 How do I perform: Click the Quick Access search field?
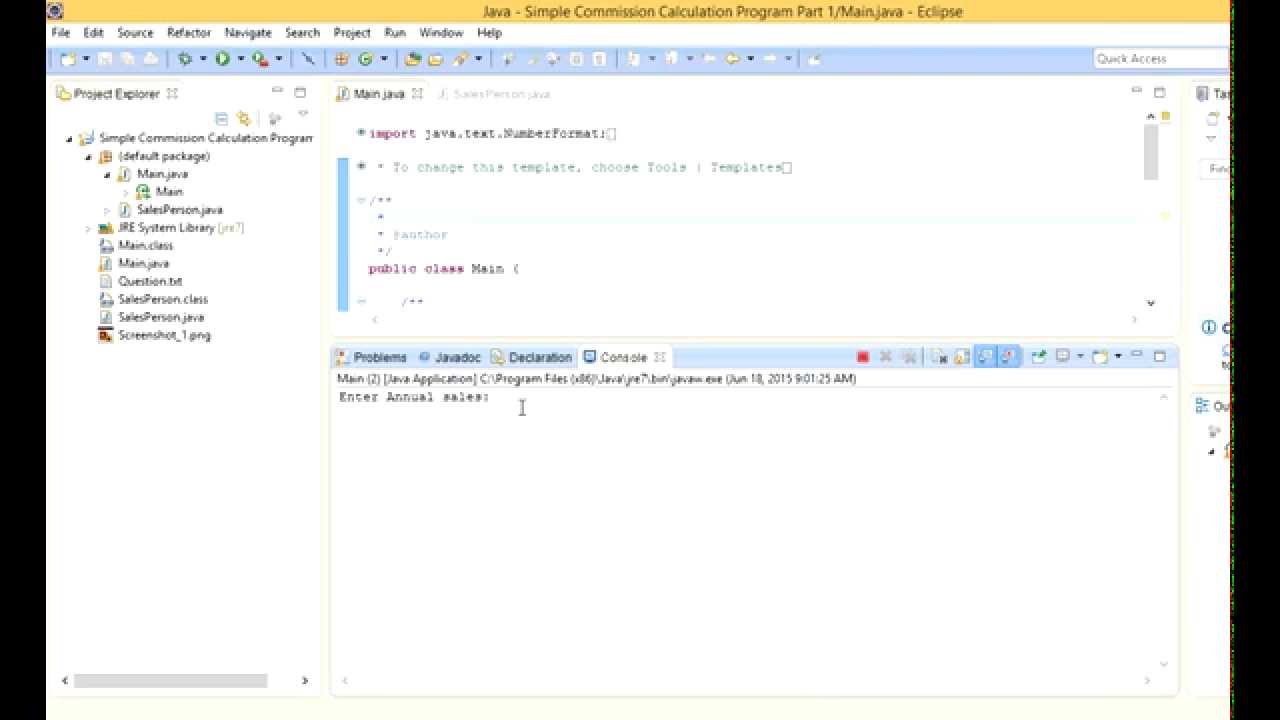click(1160, 59)
